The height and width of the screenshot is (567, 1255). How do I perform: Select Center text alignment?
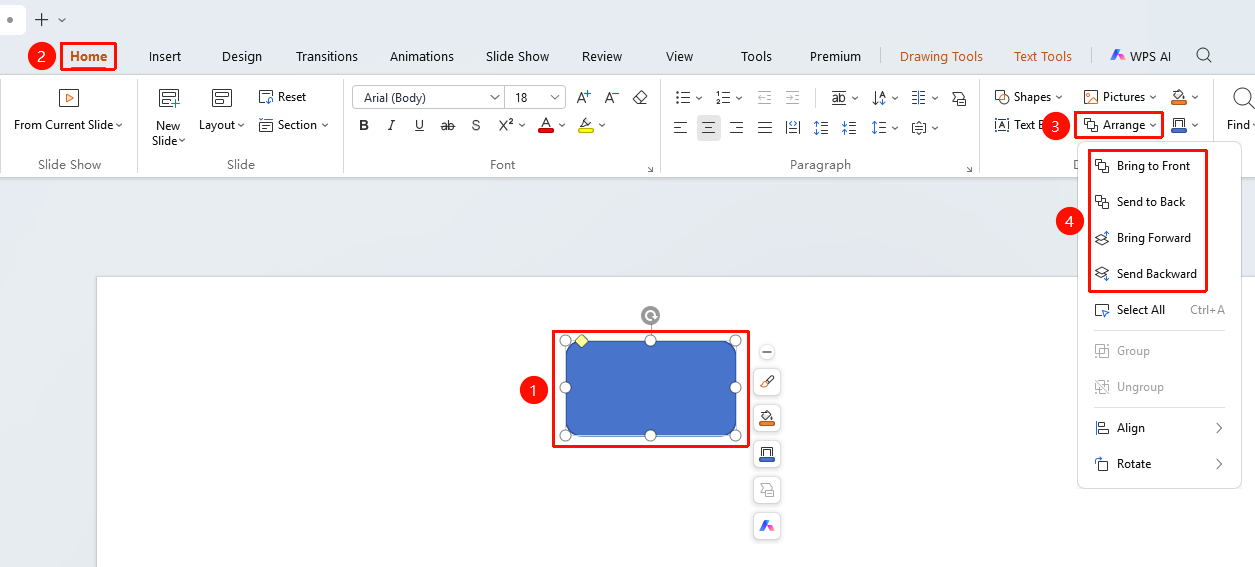pos(709,127)
